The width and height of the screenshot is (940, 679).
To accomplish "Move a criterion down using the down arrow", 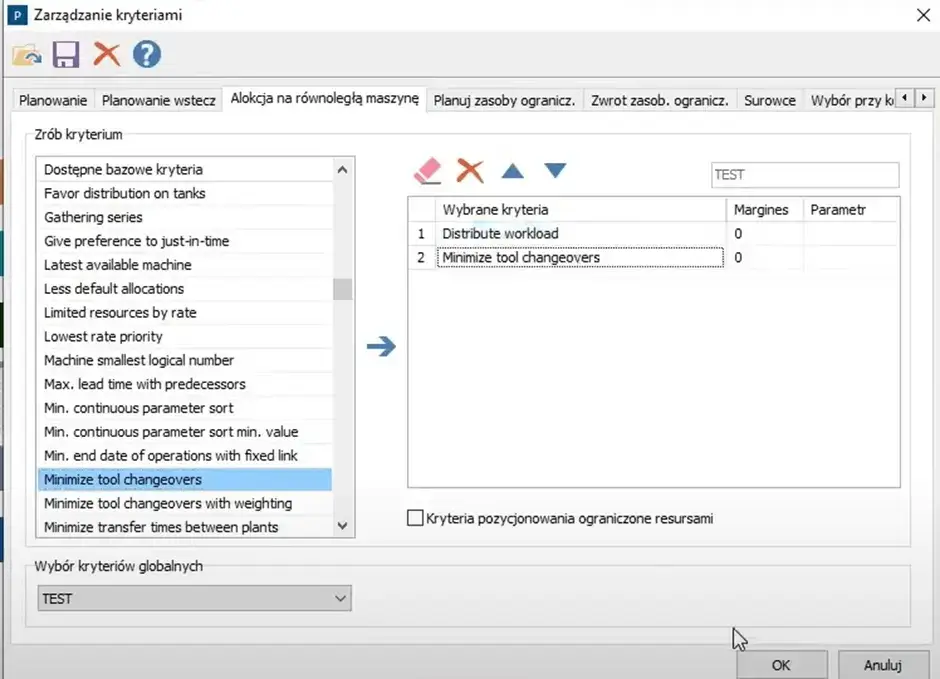I will tap(556, 172).
